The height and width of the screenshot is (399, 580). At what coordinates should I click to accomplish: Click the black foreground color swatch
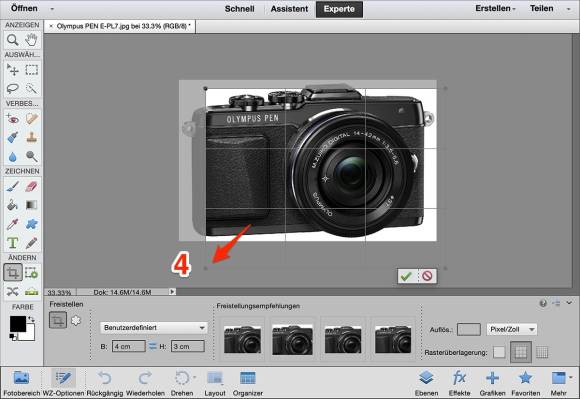[18, 324]
